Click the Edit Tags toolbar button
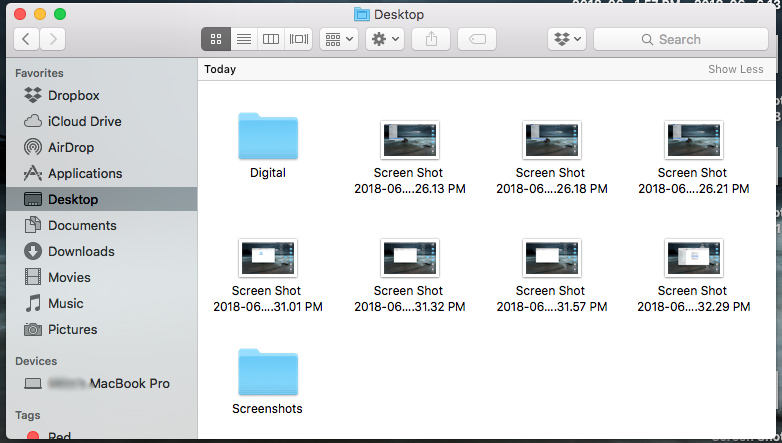Screen dimensions: 782x443 pyautogui.click(x=477, y=39)
